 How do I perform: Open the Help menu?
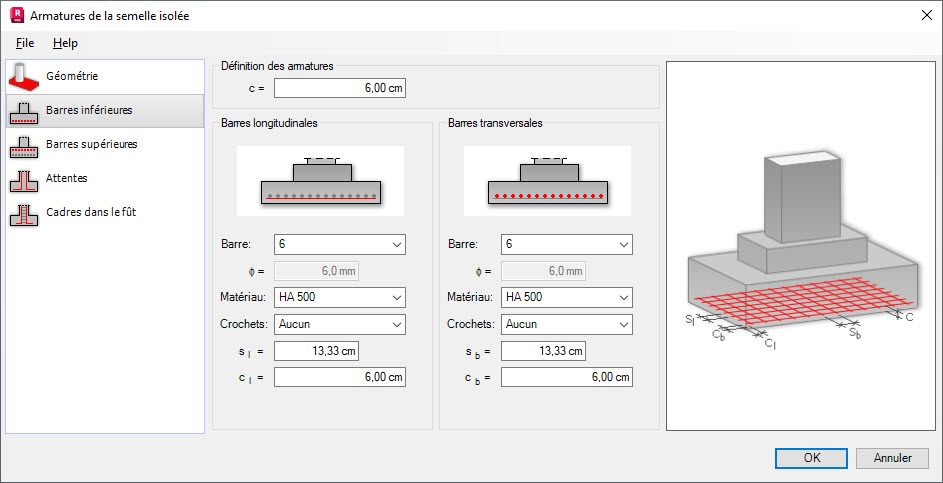(x=65, y=43)
